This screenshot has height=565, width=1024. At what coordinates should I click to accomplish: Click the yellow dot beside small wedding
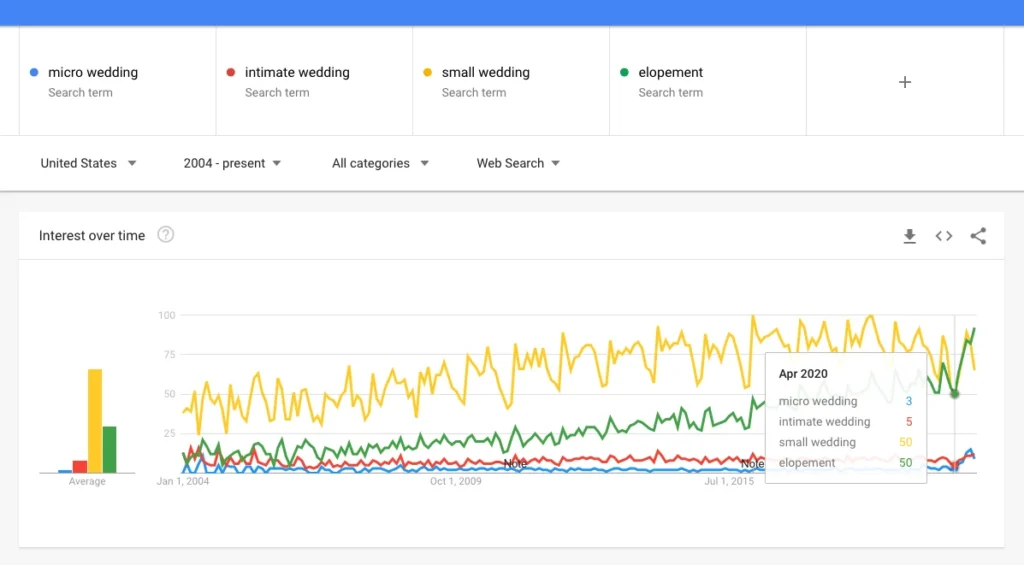428,72
